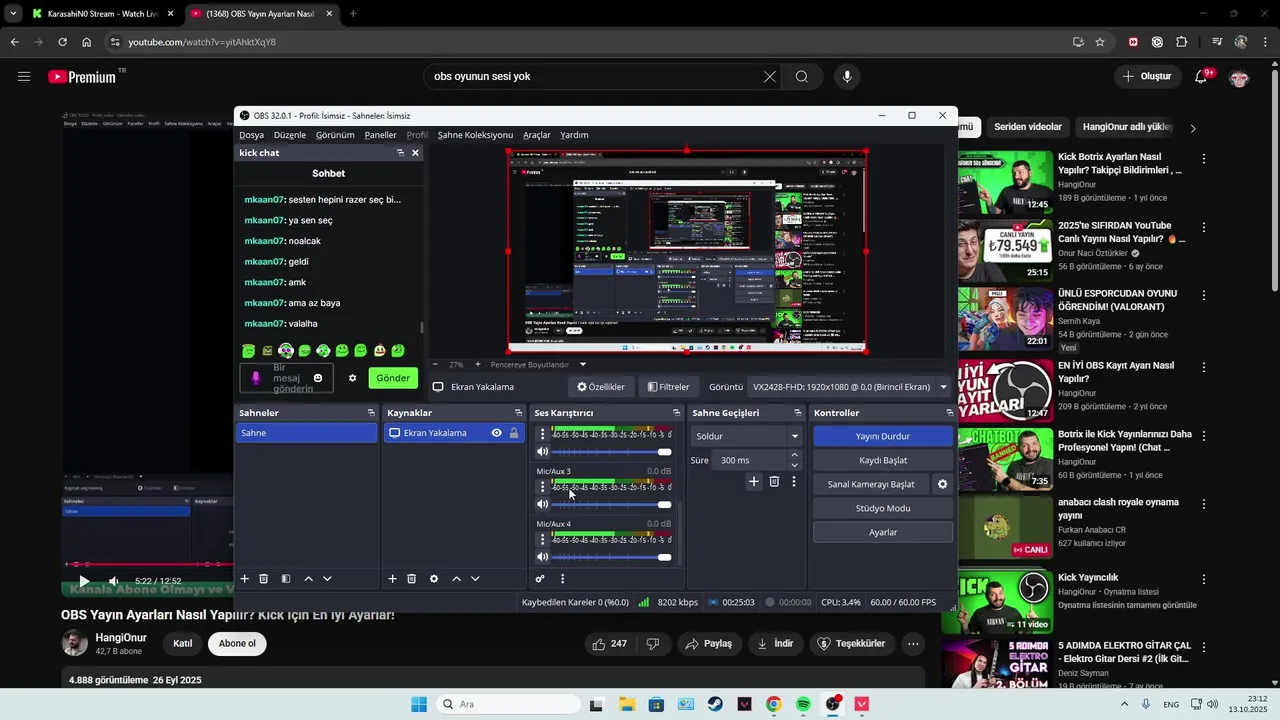Click Kaydı Başlat to start recording

[x=883, y=460]
